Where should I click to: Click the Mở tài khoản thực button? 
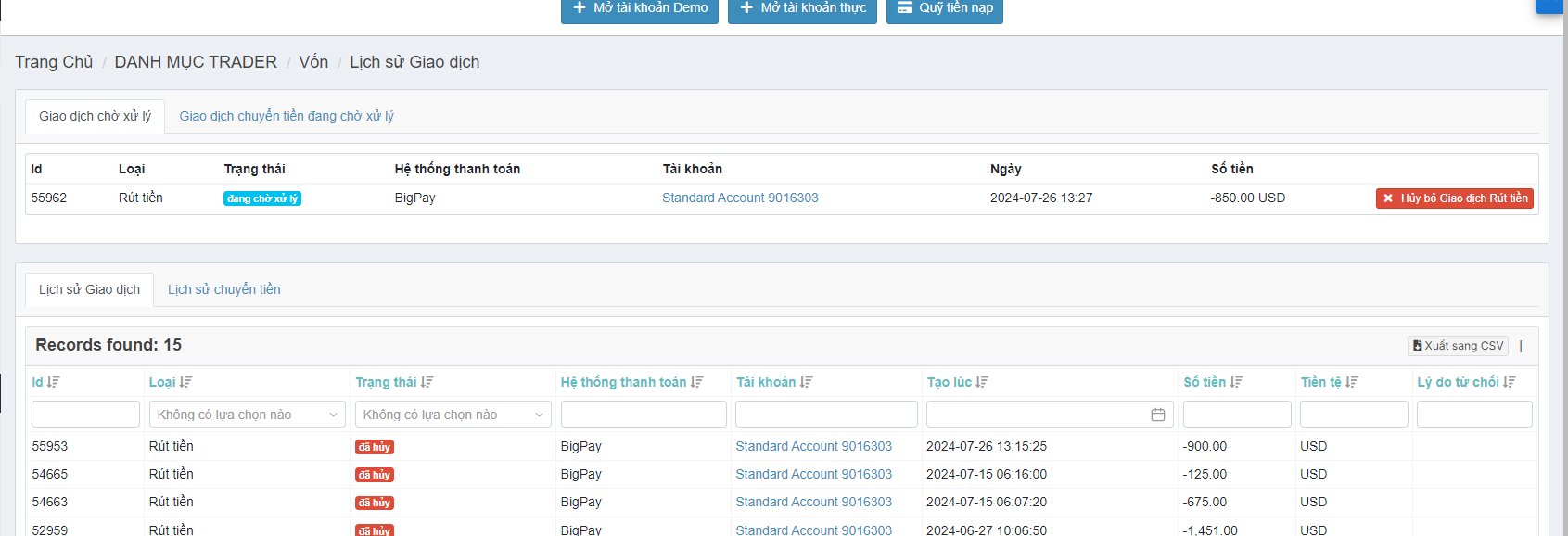pos(802,9)
